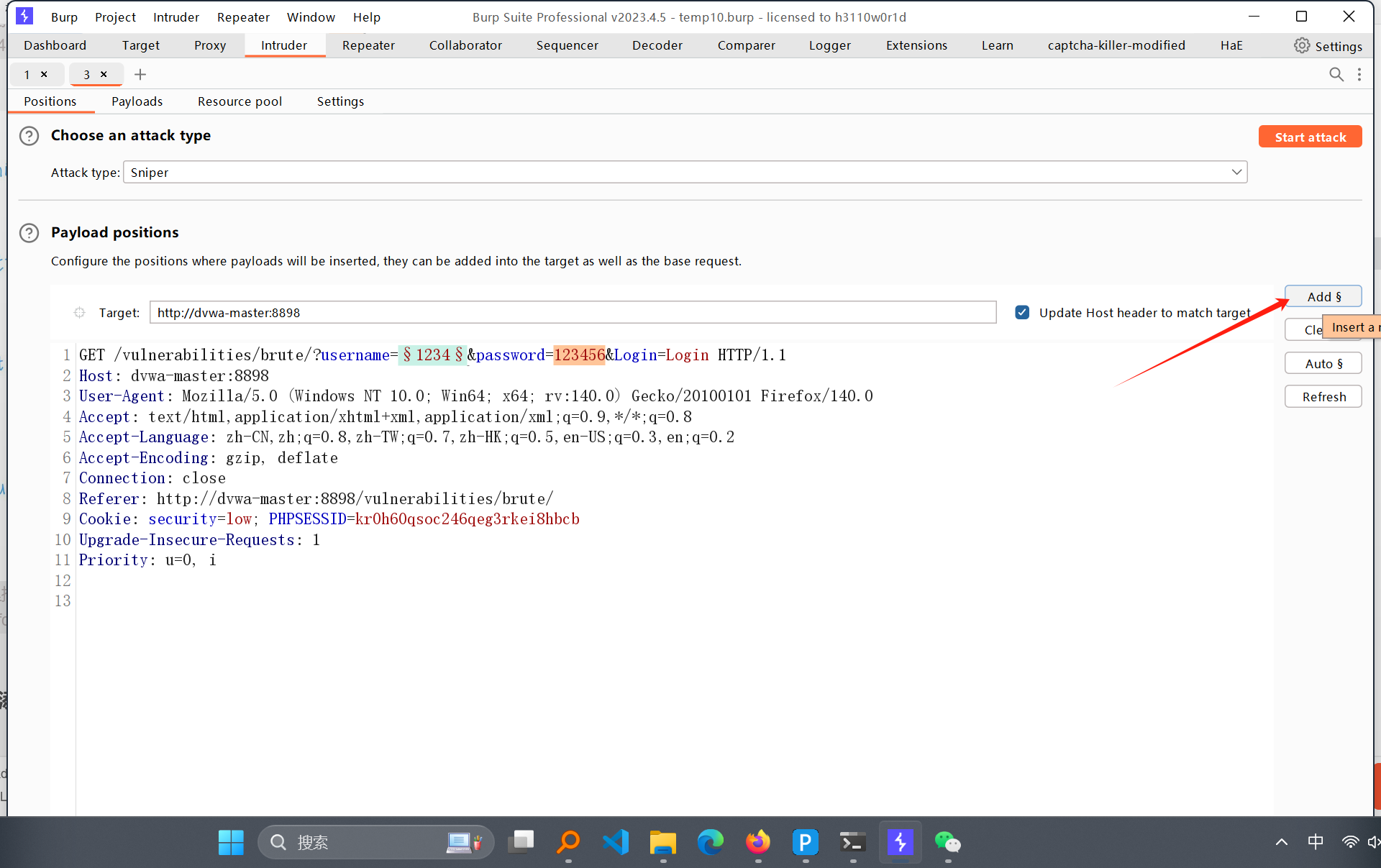Image resolution: width=1381 pixels, height=868 pixels.
Task: Toggle Update Host header to match target
Action: (1022, 312)
